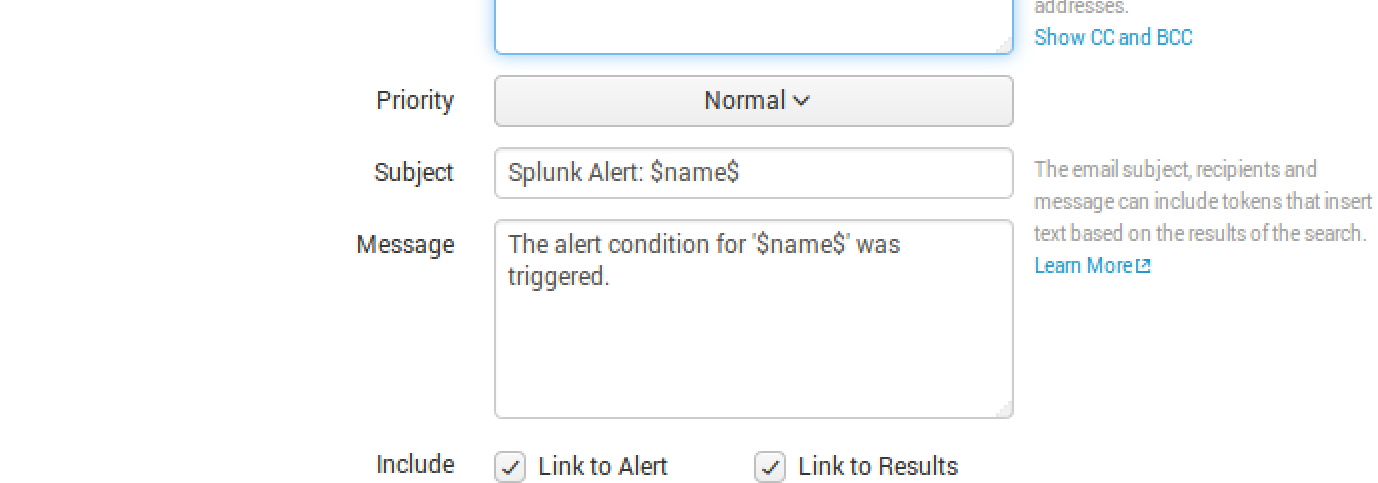
Task: Click the Priority field label
Action: 415,101
